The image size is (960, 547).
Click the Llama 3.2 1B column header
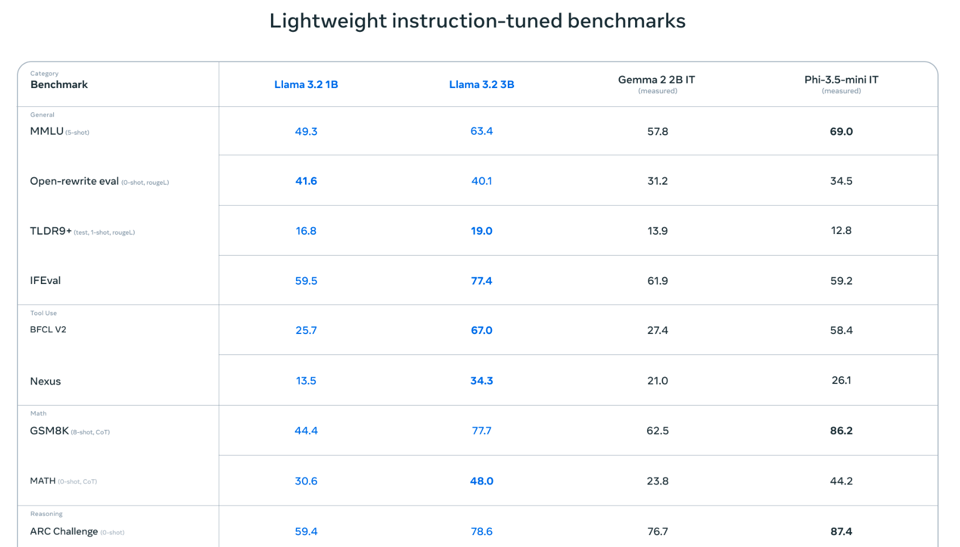(x=306, y=85)
